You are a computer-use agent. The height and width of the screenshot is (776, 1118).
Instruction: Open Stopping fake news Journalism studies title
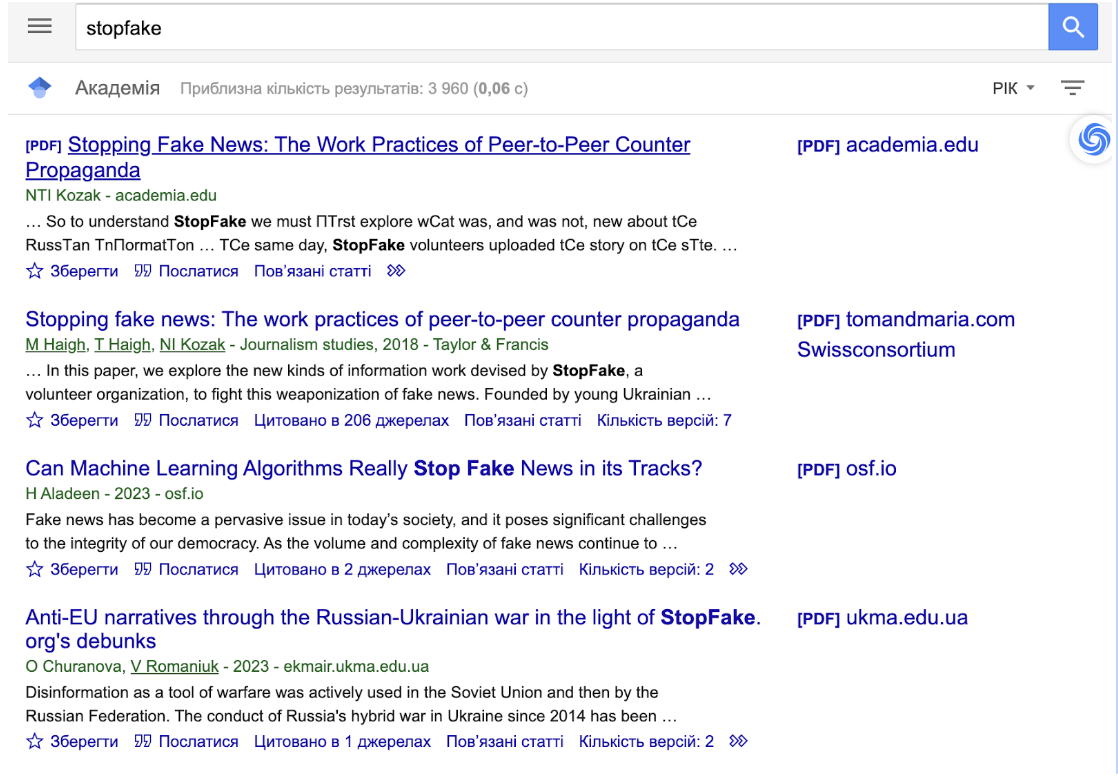pos(382,319)
